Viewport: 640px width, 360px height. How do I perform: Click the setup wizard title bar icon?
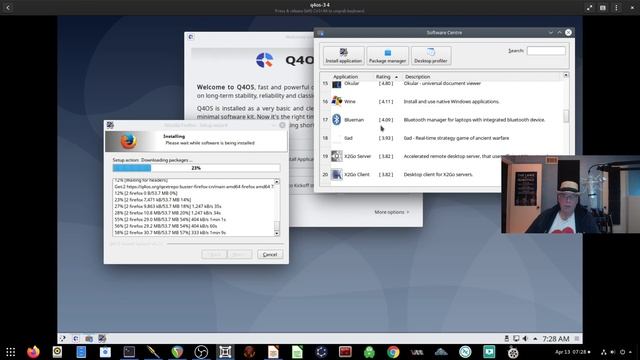(x=110, y=125)
